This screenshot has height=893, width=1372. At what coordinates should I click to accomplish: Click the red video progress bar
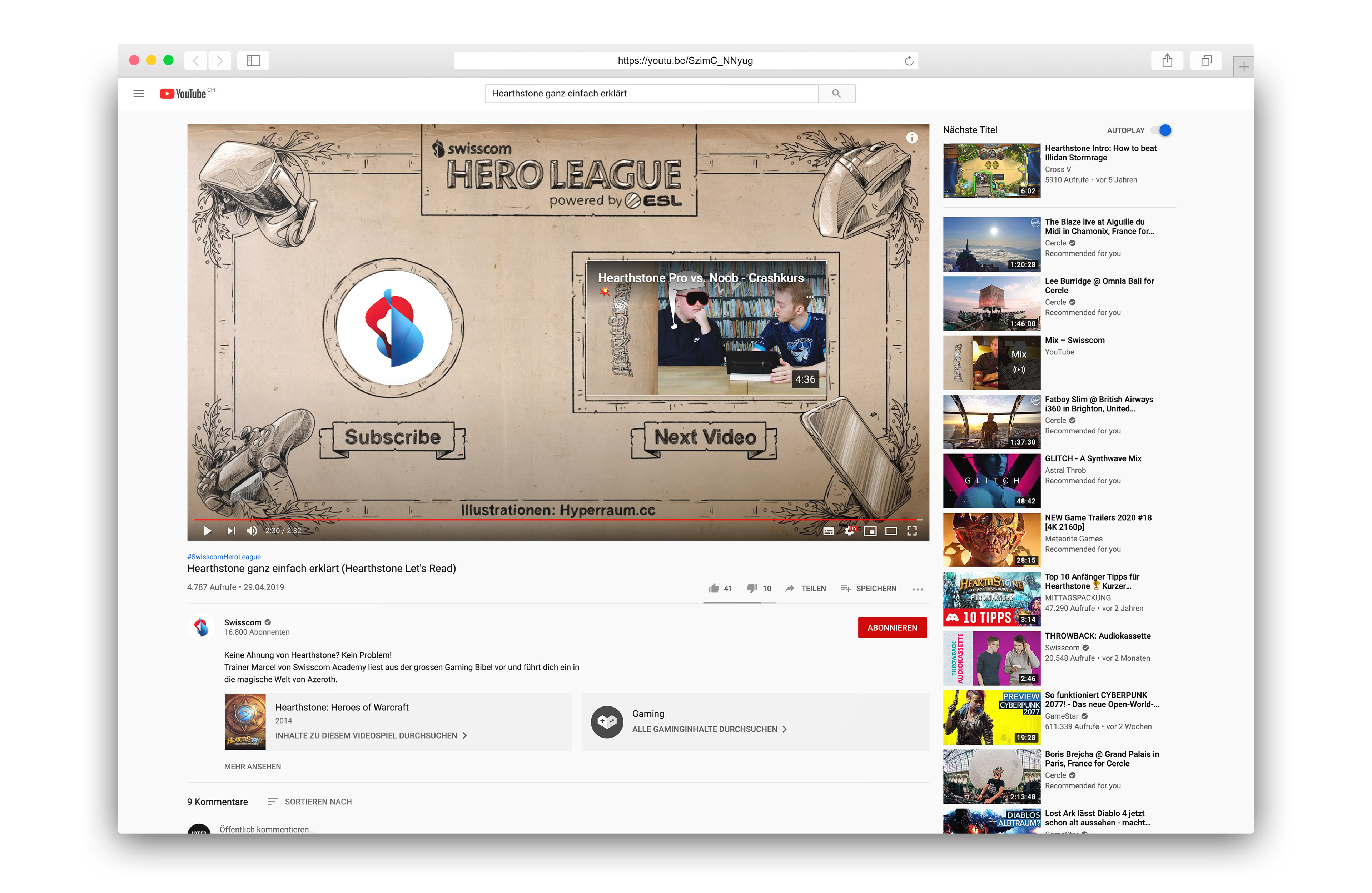[553, 520]
